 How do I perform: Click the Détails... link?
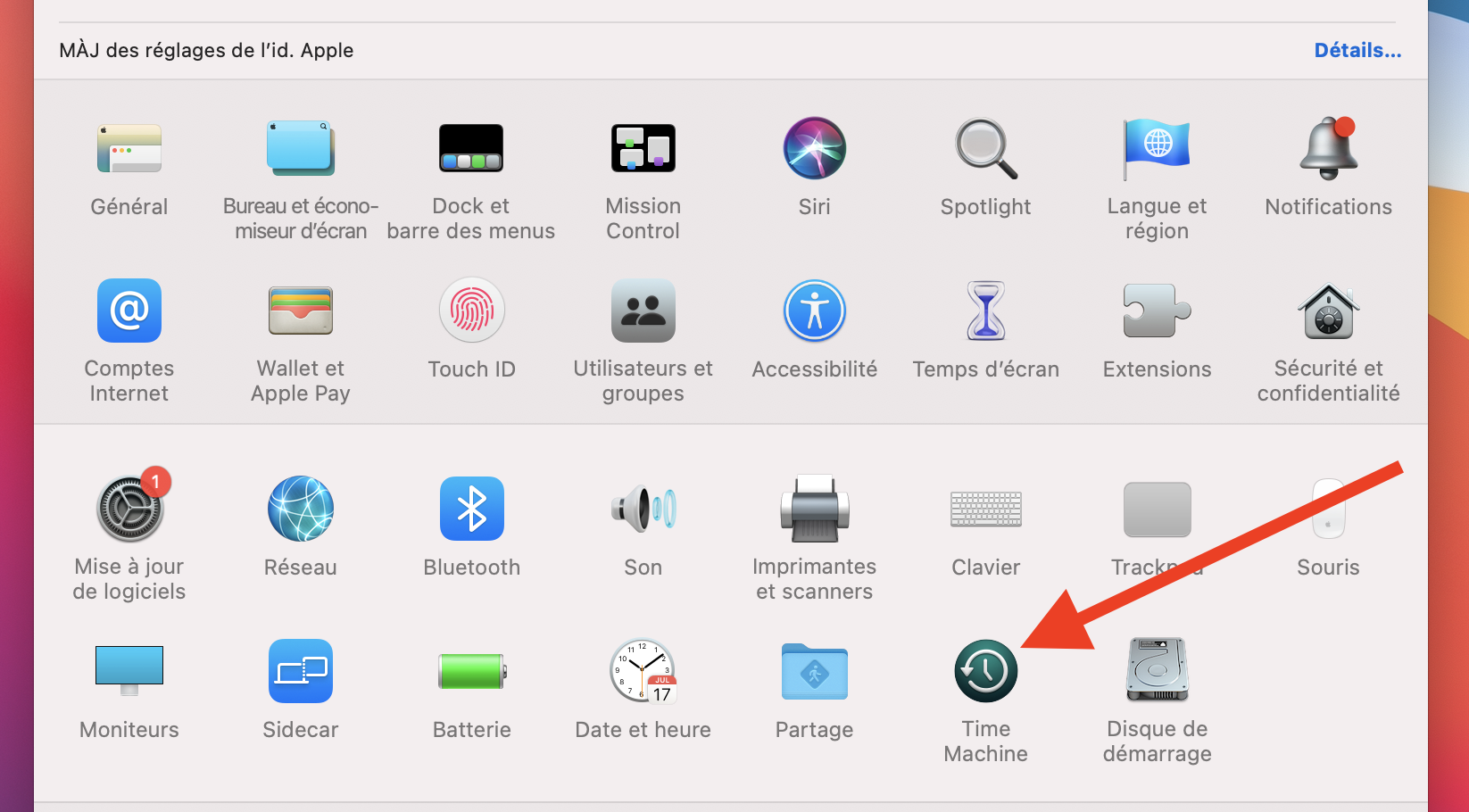[x=1357, y=51]
